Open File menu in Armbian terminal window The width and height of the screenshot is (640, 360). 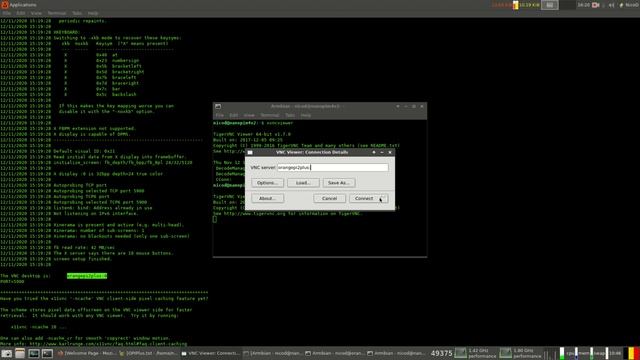coord(220,115)
